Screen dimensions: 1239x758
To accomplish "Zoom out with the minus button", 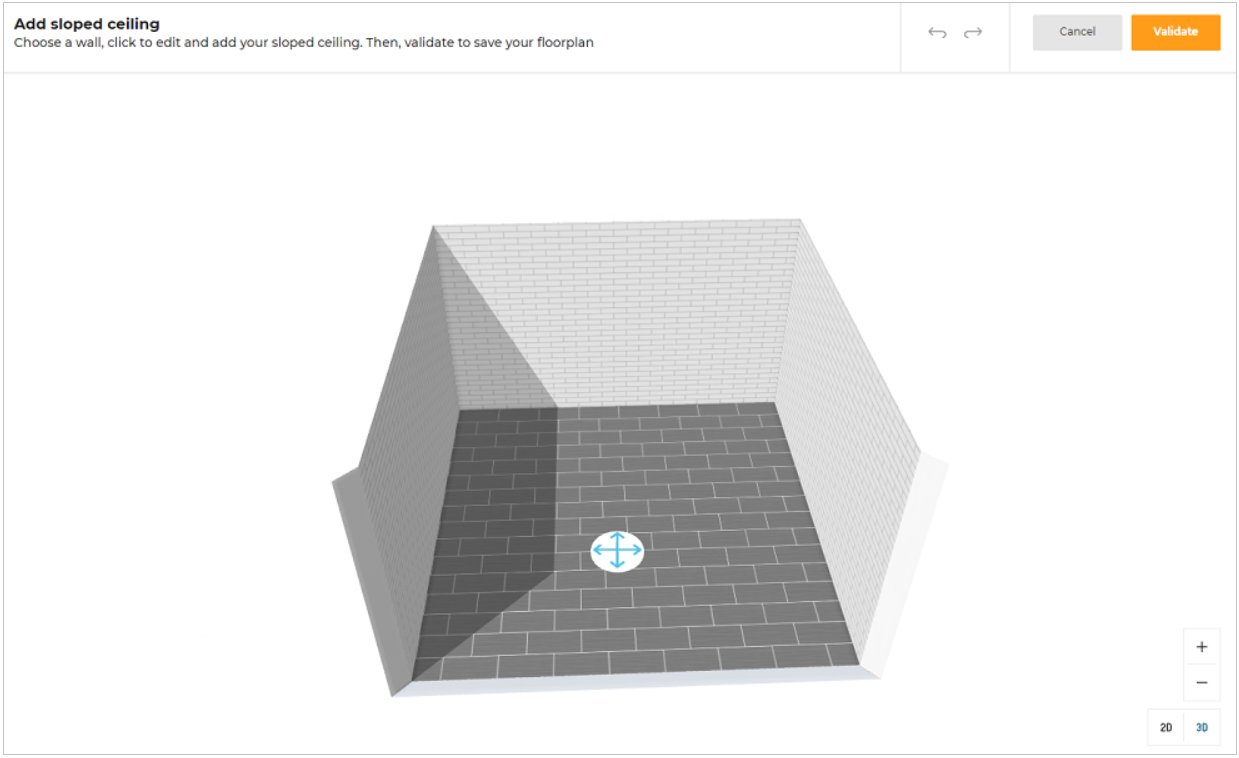I will tap(1201, 683).
